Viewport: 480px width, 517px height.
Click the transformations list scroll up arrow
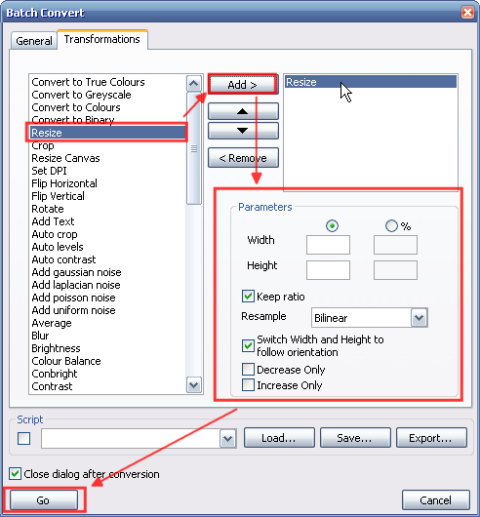click(194, 83)
